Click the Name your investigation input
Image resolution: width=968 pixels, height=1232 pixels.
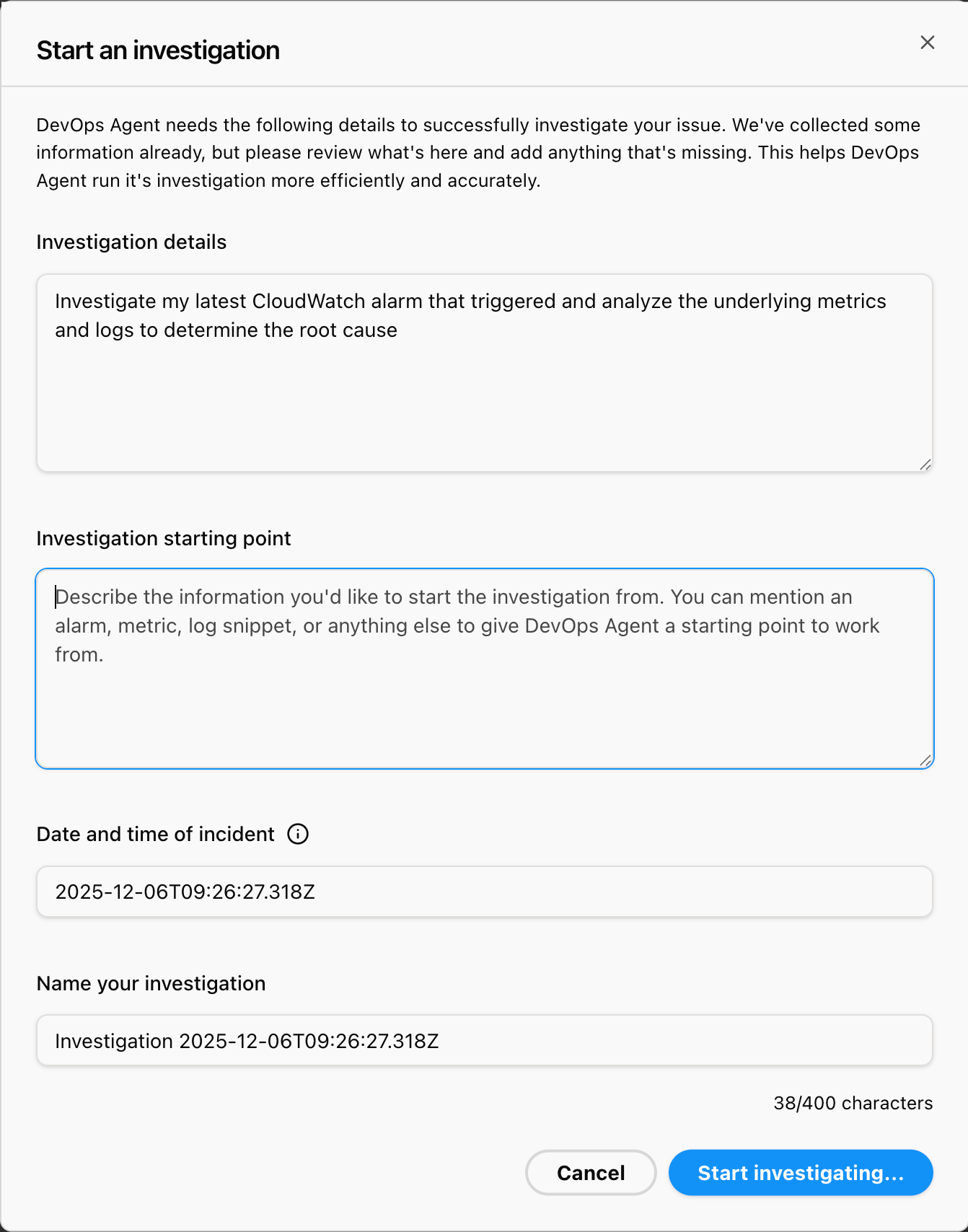click(x=484, y=1040)
